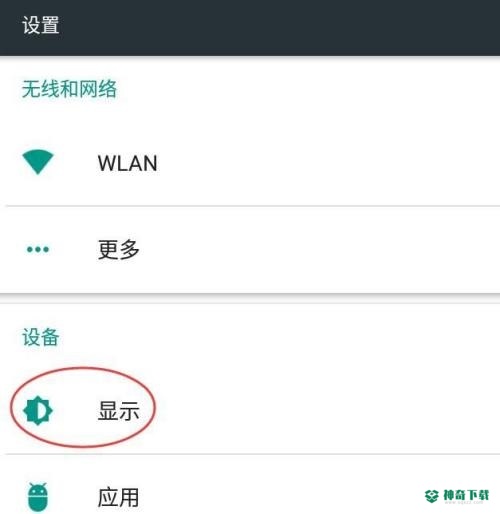Click the 神奇下载 watermark text
Screen dimensions: 500x514
pos(466,495)
